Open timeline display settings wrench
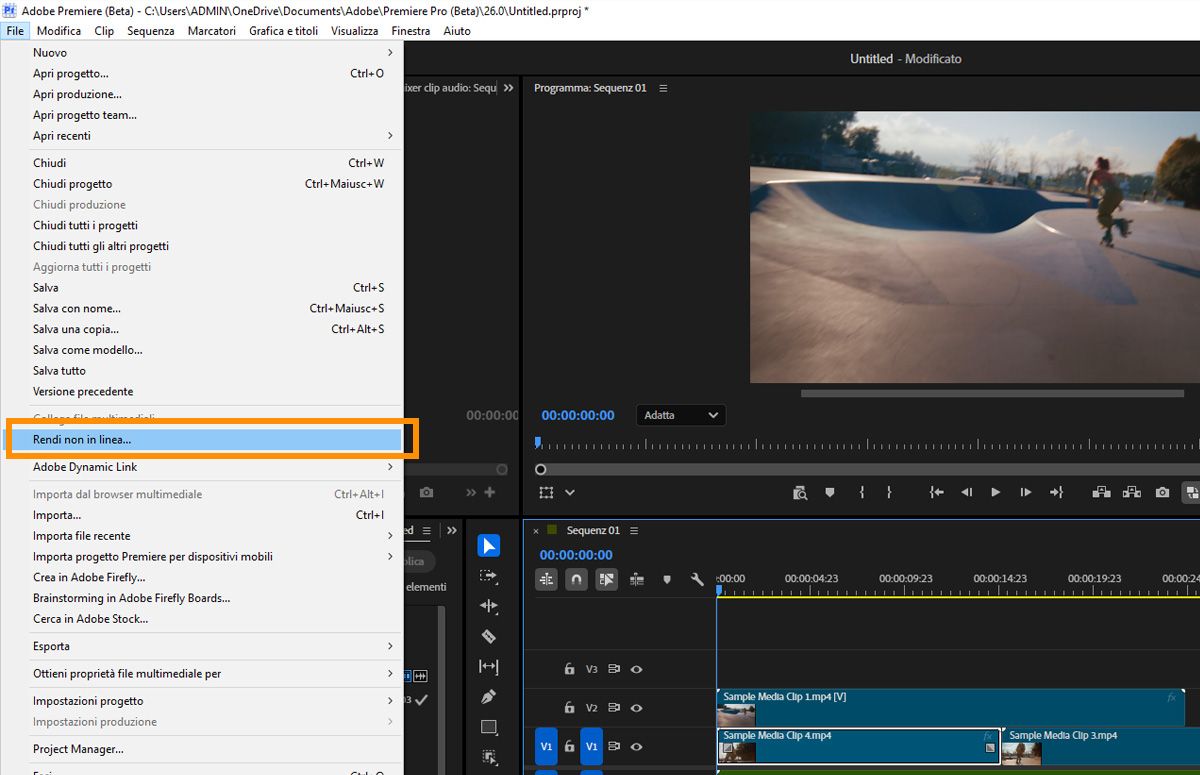Image resolution: width=1200 pixels, height=775 pixels. click(x=697, y=579)
